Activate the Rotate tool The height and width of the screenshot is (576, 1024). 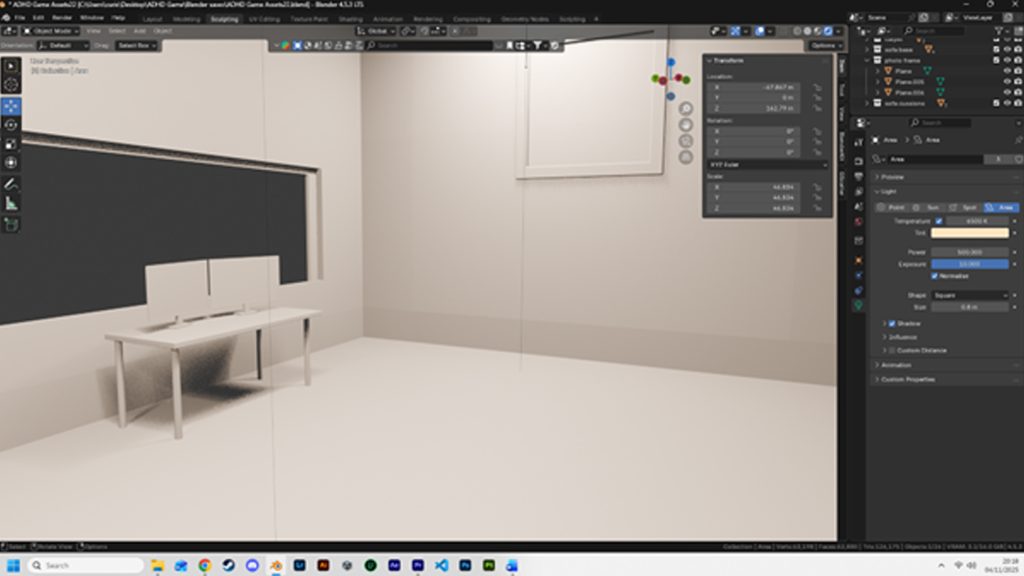point(11,125)
